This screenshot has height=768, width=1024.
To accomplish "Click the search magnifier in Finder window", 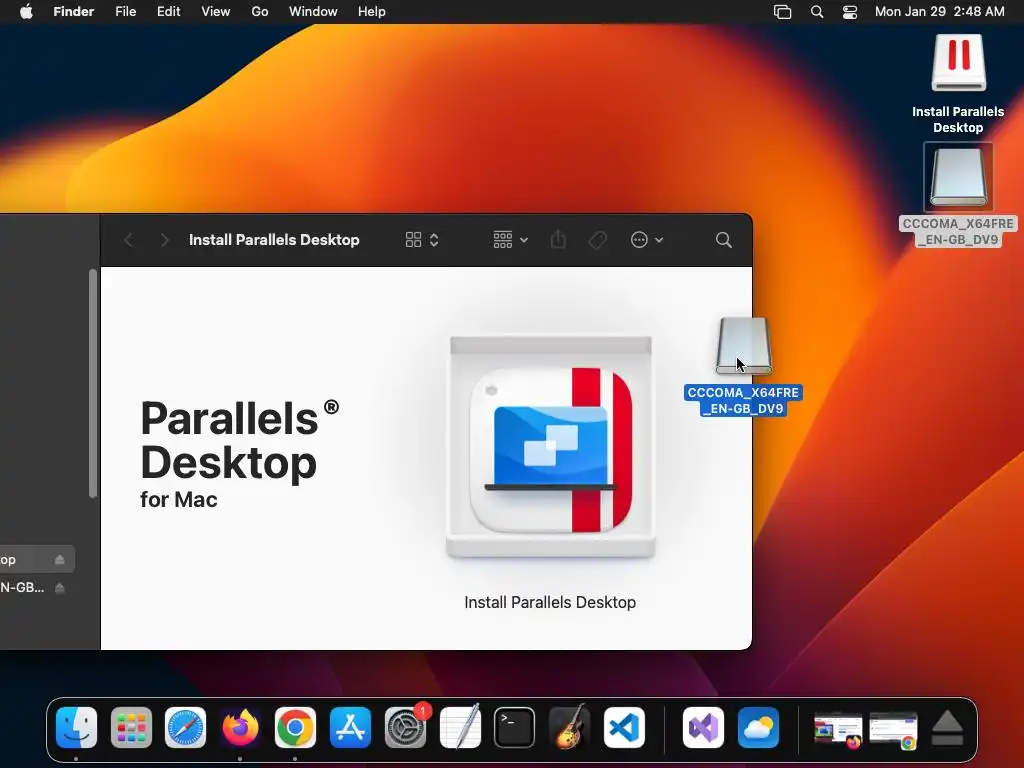I will tap(724, 240).
